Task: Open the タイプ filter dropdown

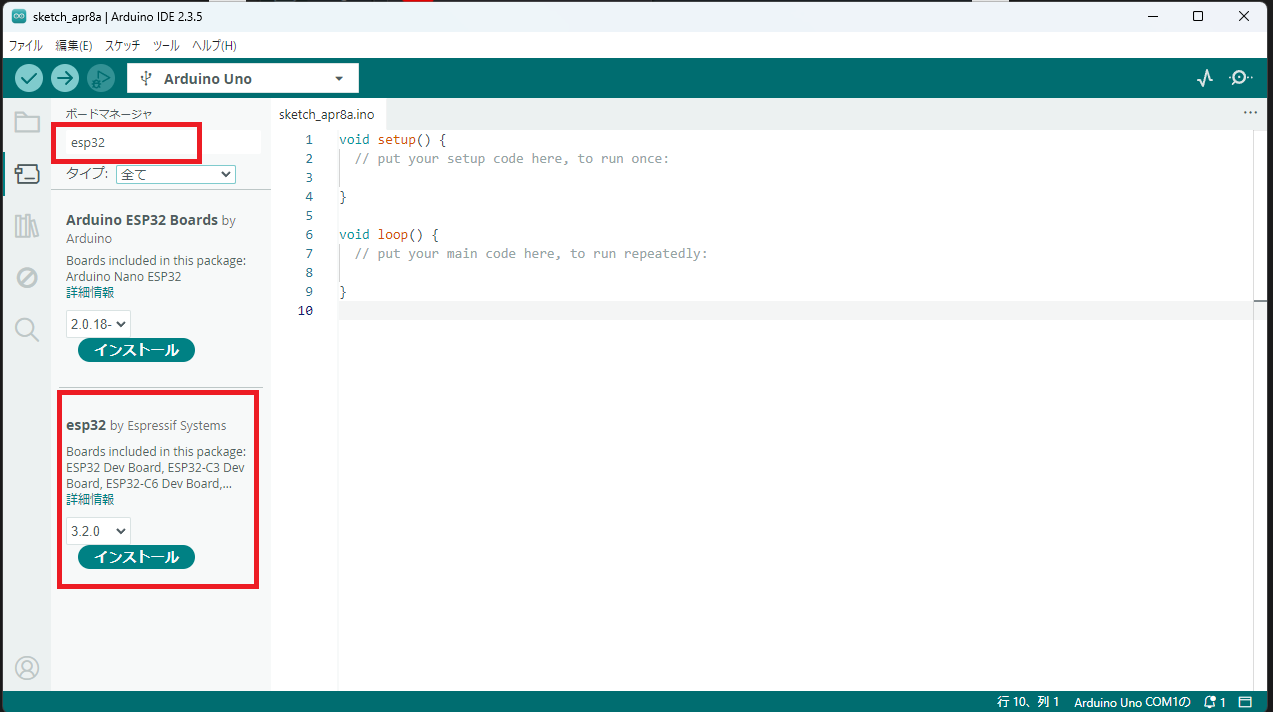Action: click(x=175, y=174)
